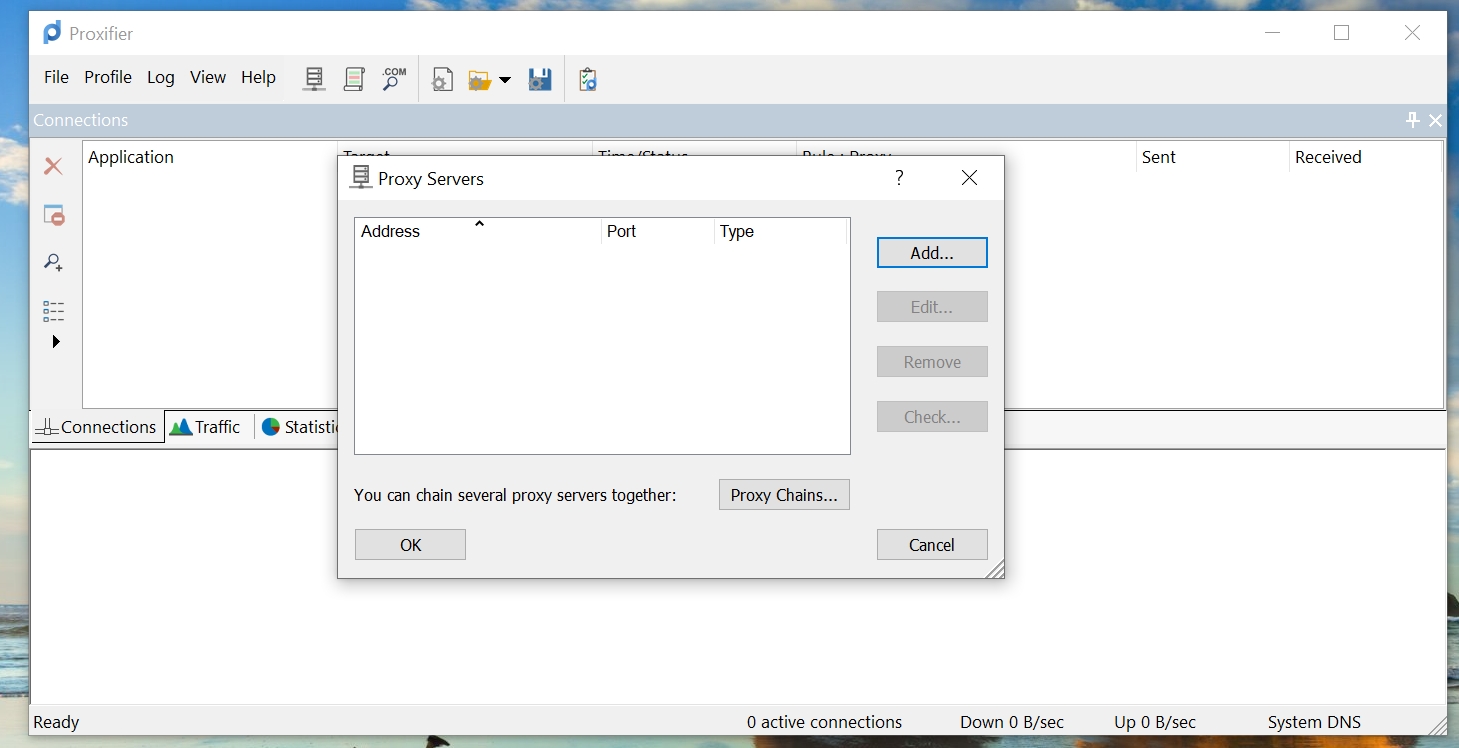Click the open profile folder icon
The image size is (1459, 748).
click(480, 80)
